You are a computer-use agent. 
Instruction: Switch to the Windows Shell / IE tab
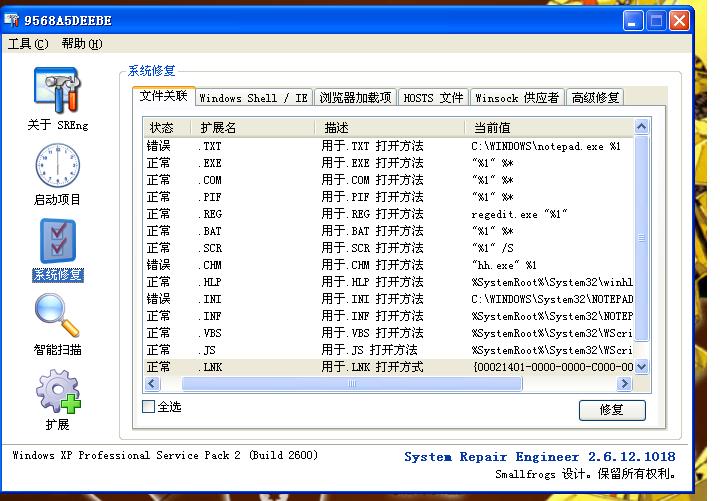click(254, 98)
